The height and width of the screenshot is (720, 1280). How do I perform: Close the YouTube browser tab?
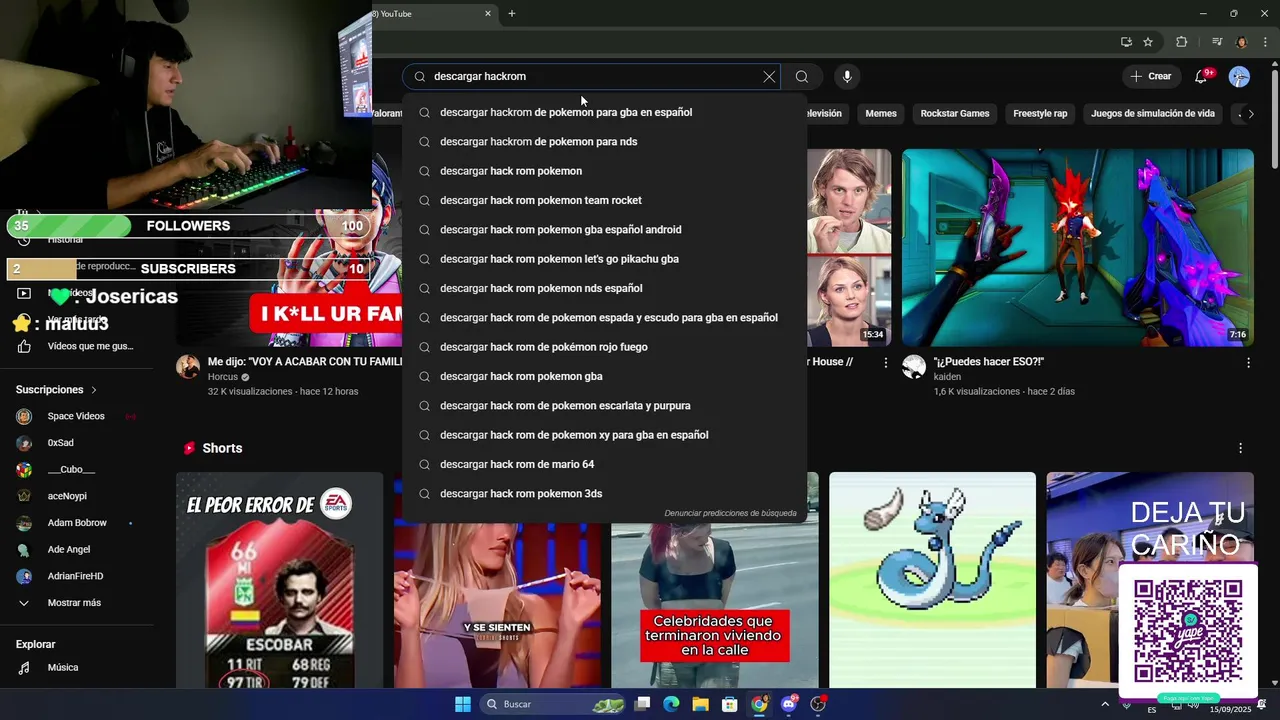[488, 14]
